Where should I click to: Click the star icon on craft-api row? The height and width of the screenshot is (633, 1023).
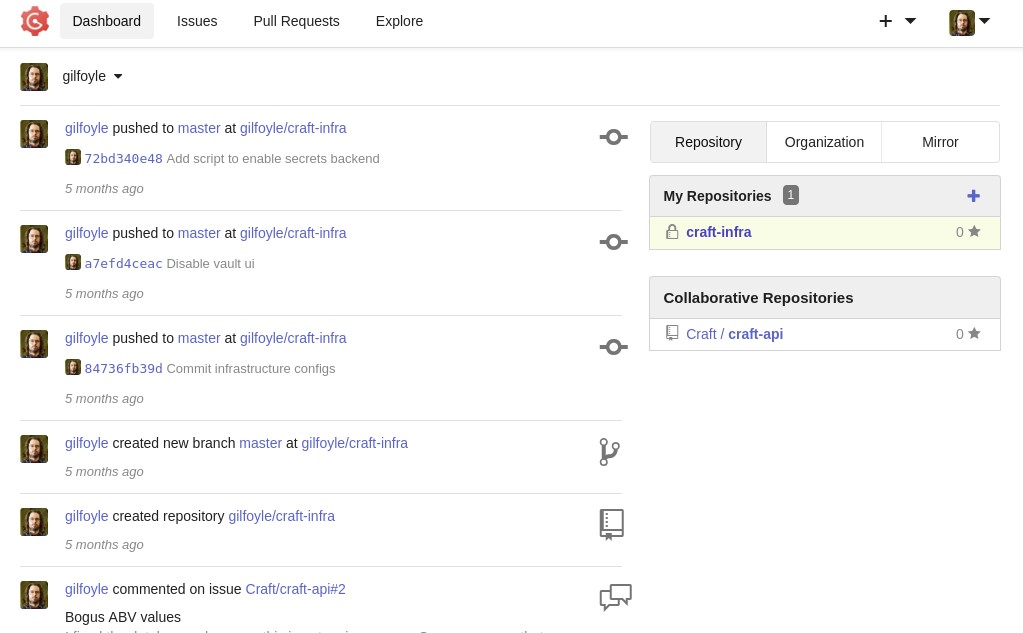pos(974,334)
